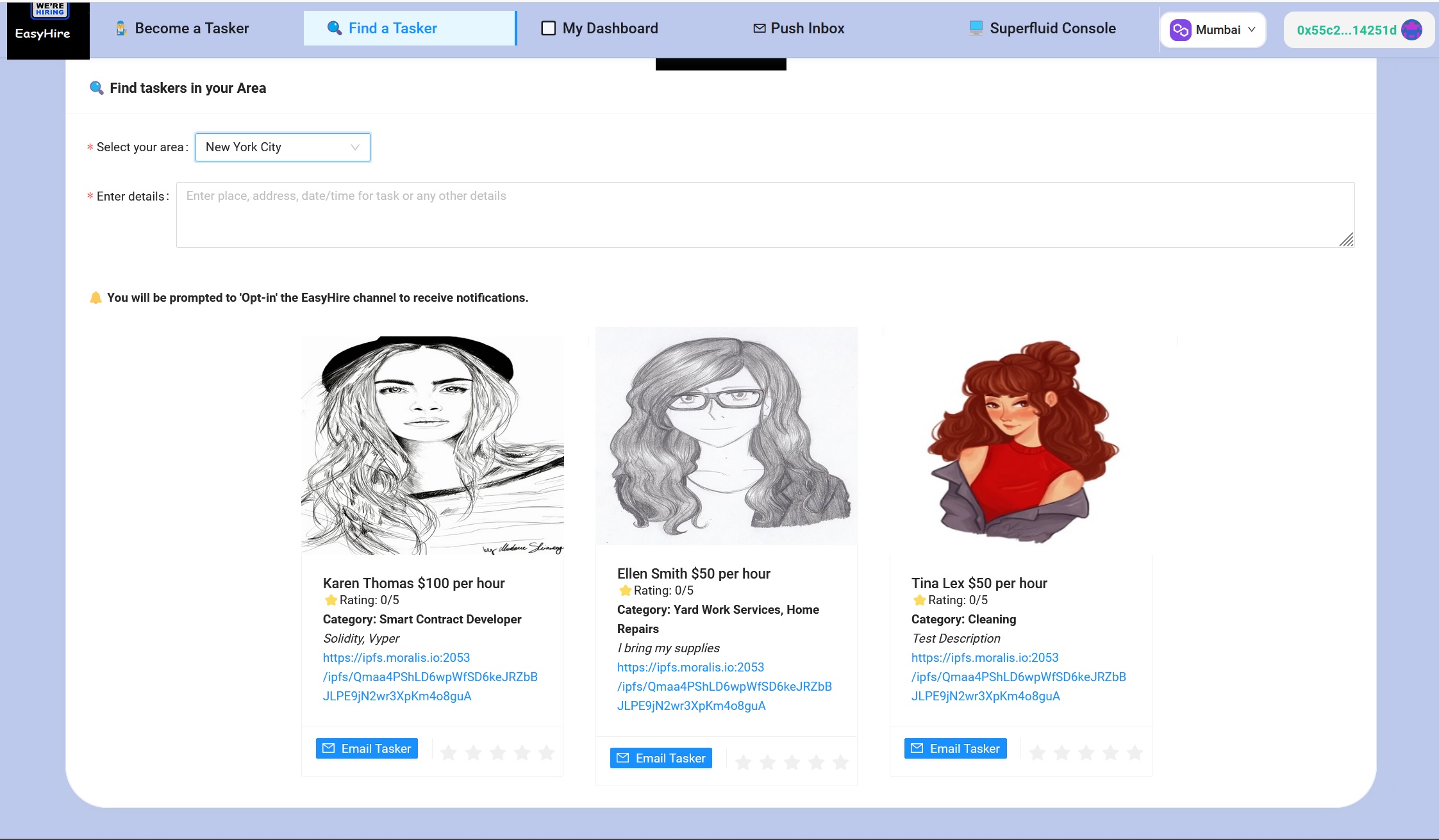Focus the Enter details text field
Screen dimensions: 1439x840
(765, 215)
